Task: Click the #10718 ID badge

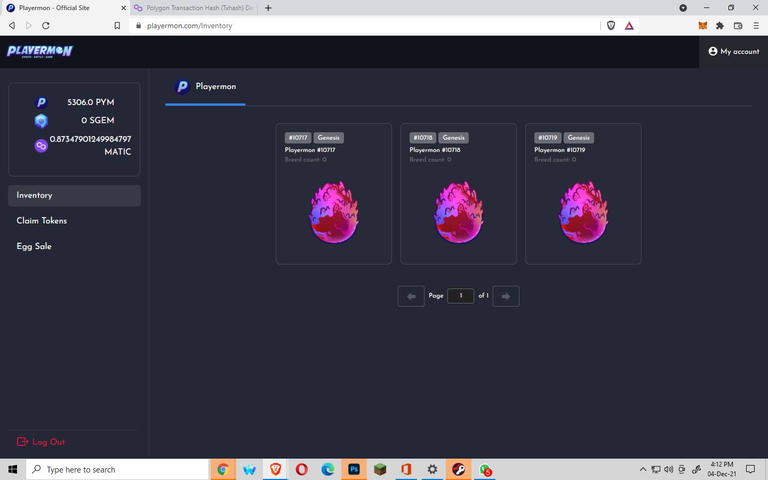Action: tap(423, 138)
